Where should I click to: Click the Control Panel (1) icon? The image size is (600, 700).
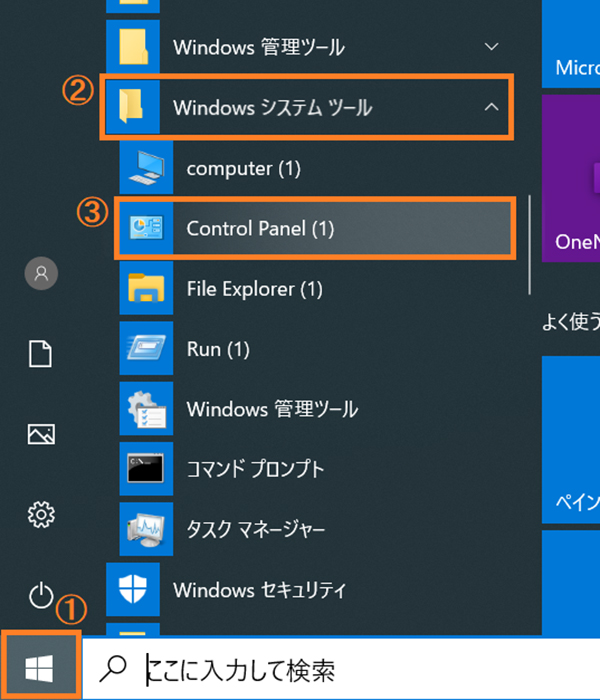pyautogui.click(x=145, y=229)
